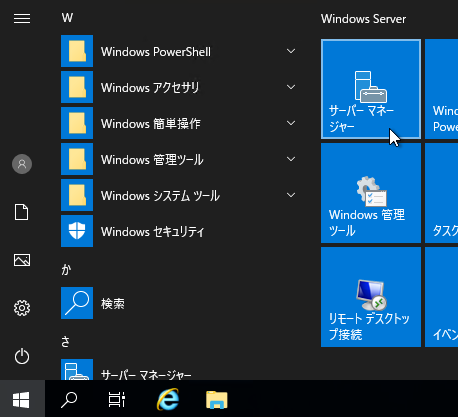Select the Windows セキュリティ text label
Image resolution: width=458 pixels, height=417 pixels.
pyautogui.click(x=153, y=232)
